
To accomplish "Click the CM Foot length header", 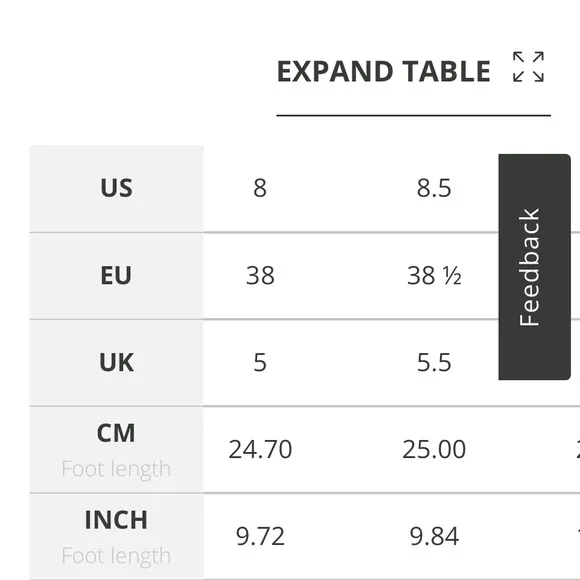I will tap(117, 450).
